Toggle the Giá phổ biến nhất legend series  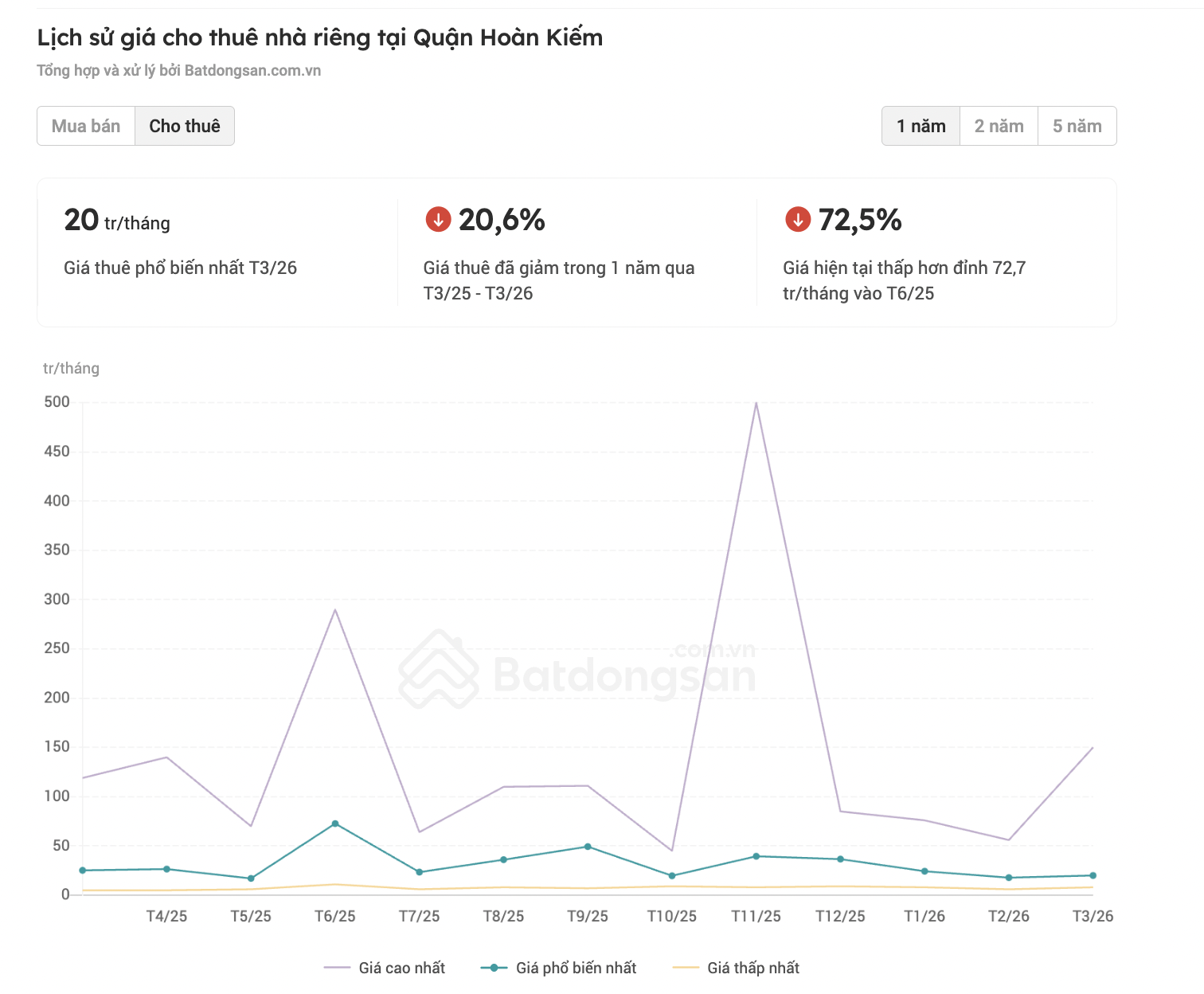559,968
